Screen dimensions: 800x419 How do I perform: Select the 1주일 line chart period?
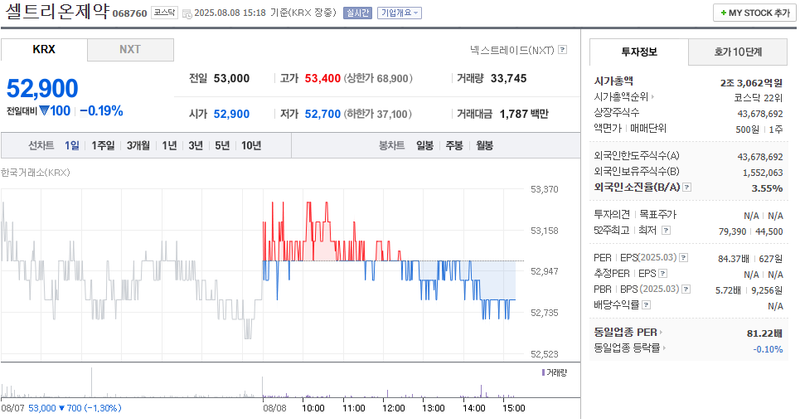pyautogui.click(x=103, y=145)
